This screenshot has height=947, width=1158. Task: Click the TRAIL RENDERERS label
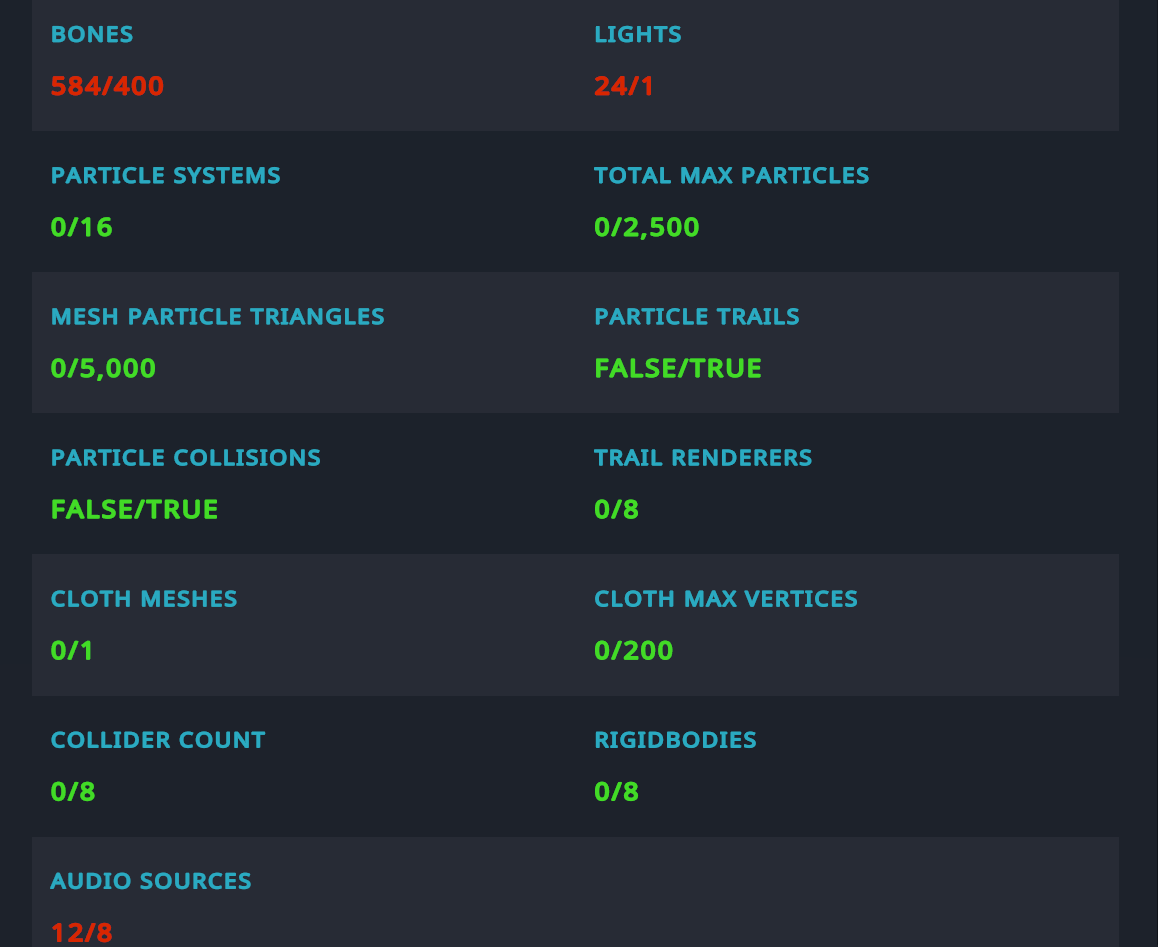703,457
